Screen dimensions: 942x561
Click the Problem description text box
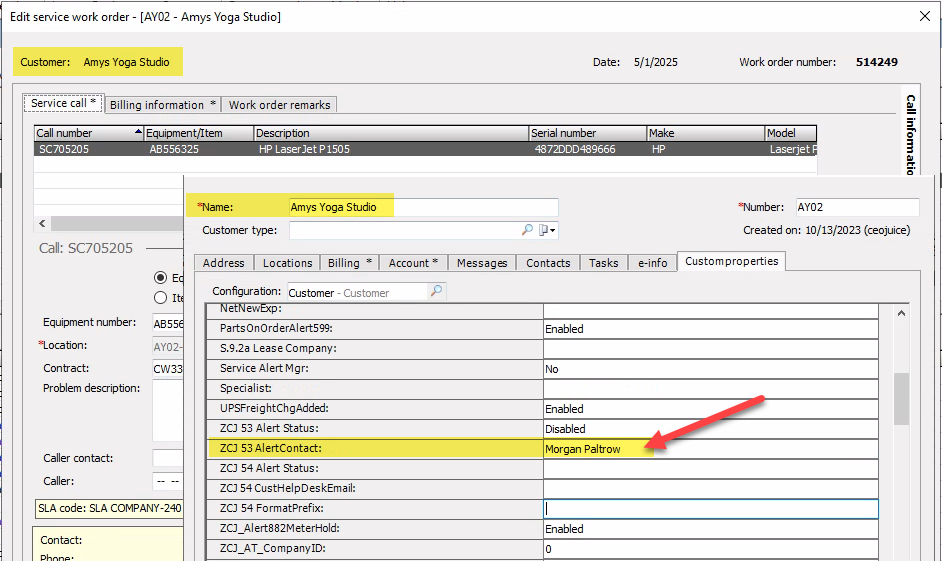coord(168,410)
